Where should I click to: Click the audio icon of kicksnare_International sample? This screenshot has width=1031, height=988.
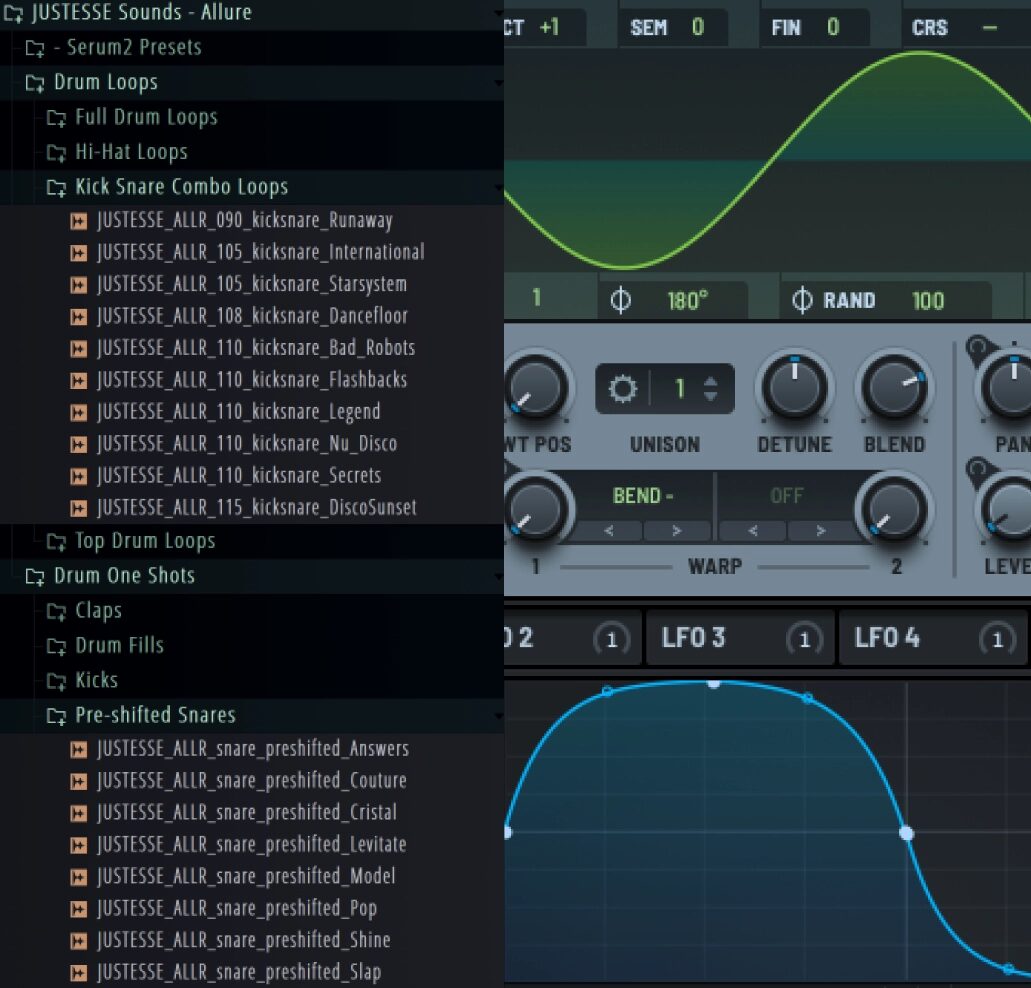pyautogui.click(x=78, y=253)
